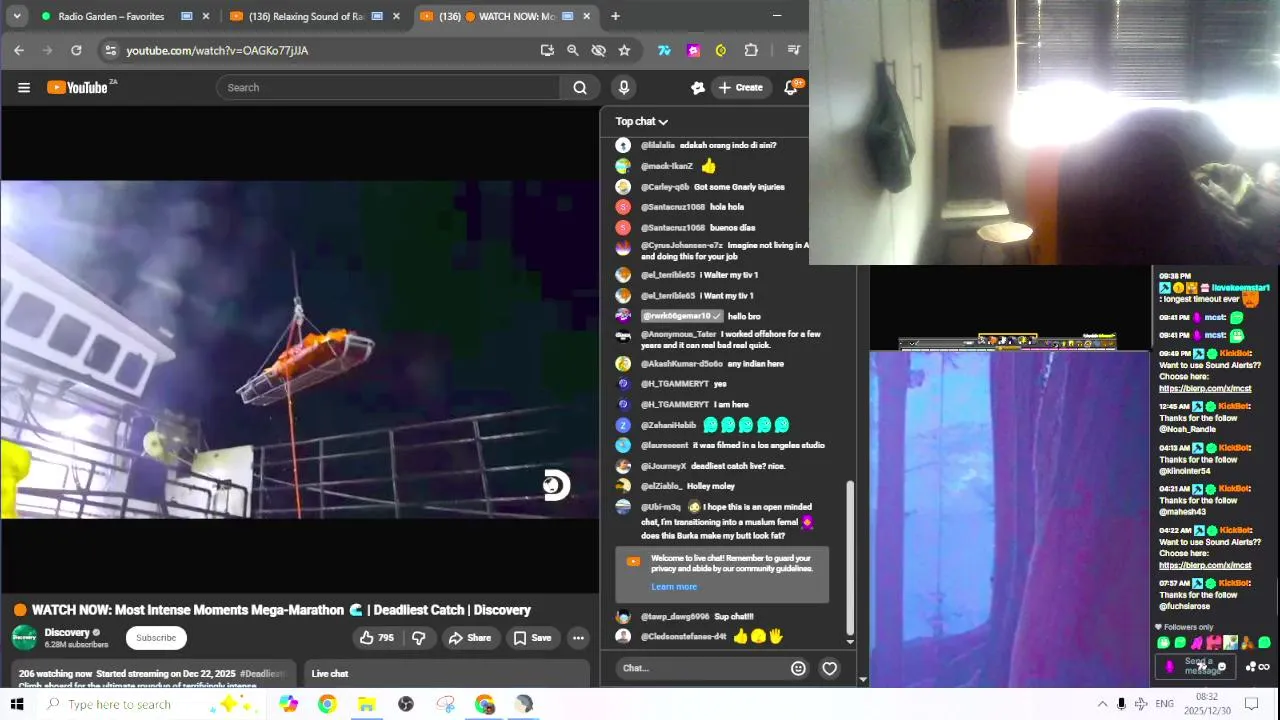
Task: Click the taskbar 'Type here to search' box
Action: point(150,704)
